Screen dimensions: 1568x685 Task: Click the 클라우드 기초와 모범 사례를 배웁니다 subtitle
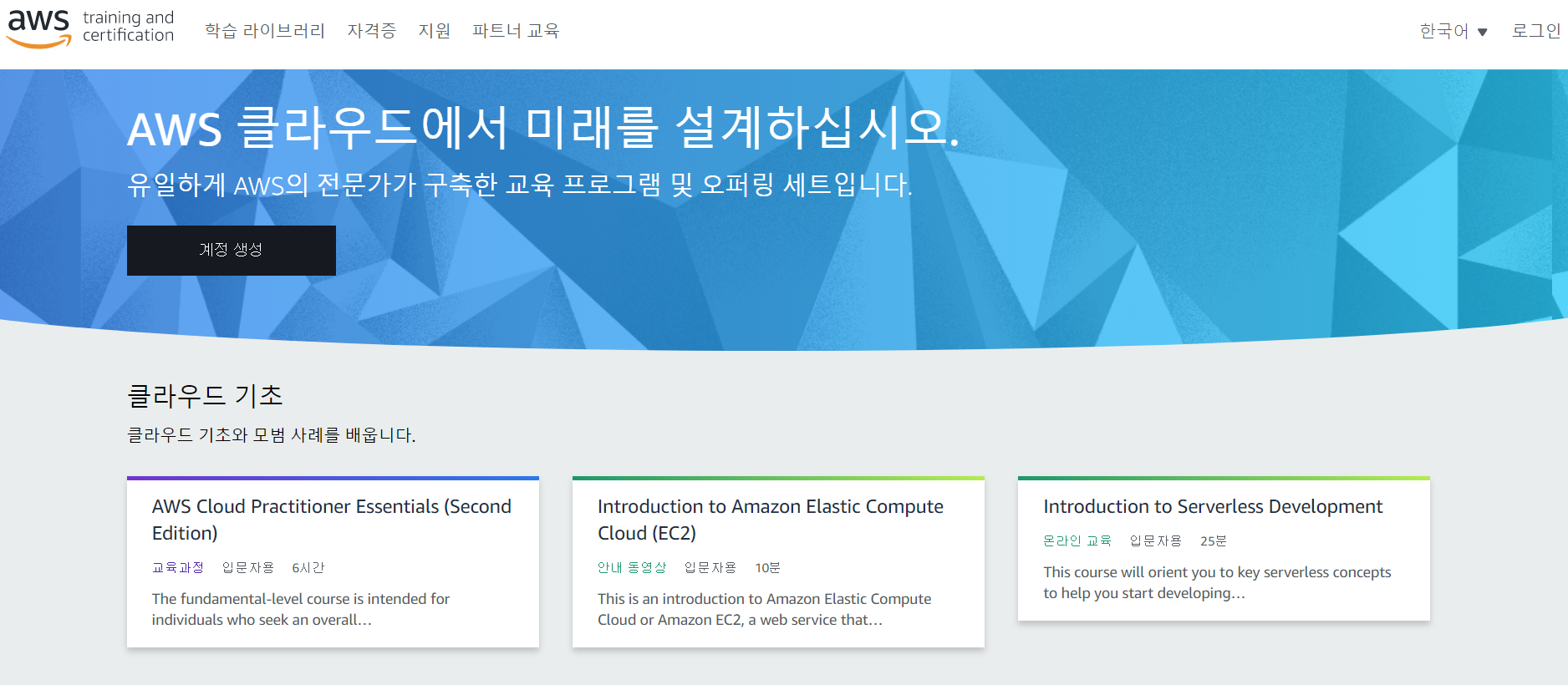point(272,435)
